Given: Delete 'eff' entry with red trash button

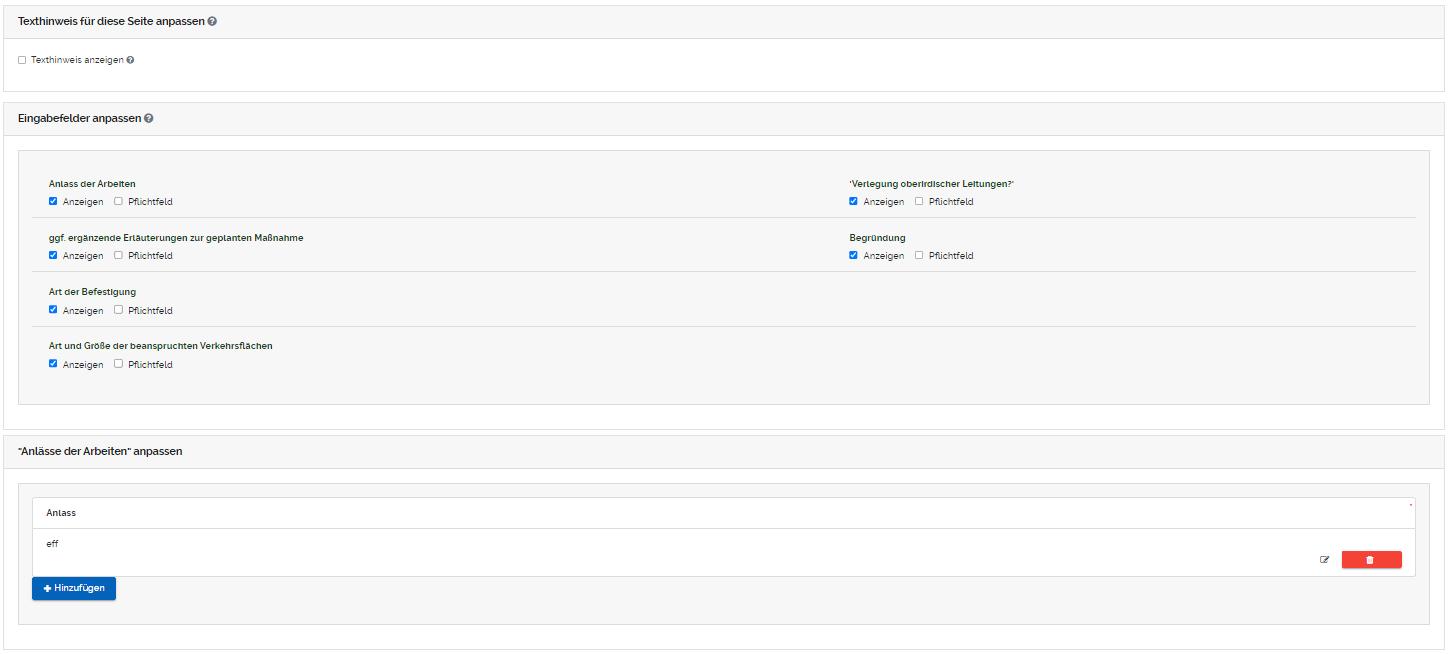Looking at the screenshot, I should click(1370, 560).
